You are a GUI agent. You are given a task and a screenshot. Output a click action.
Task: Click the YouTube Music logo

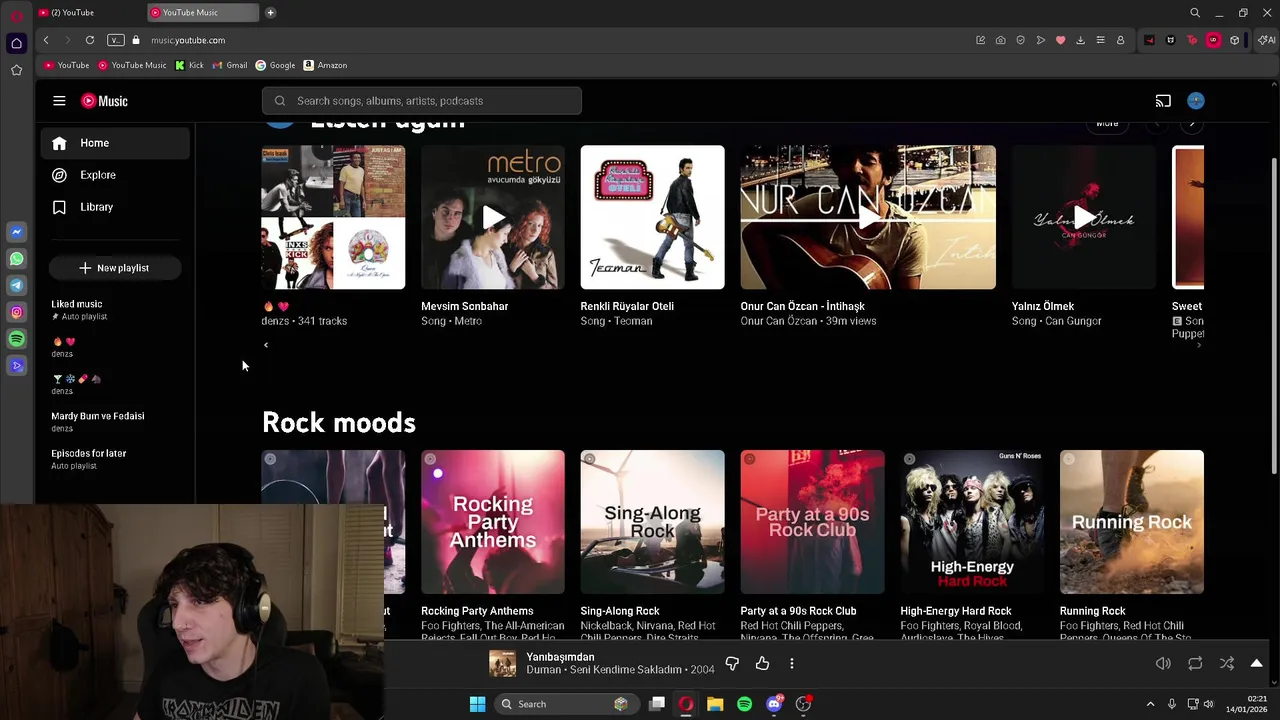[x=104, y=101]
